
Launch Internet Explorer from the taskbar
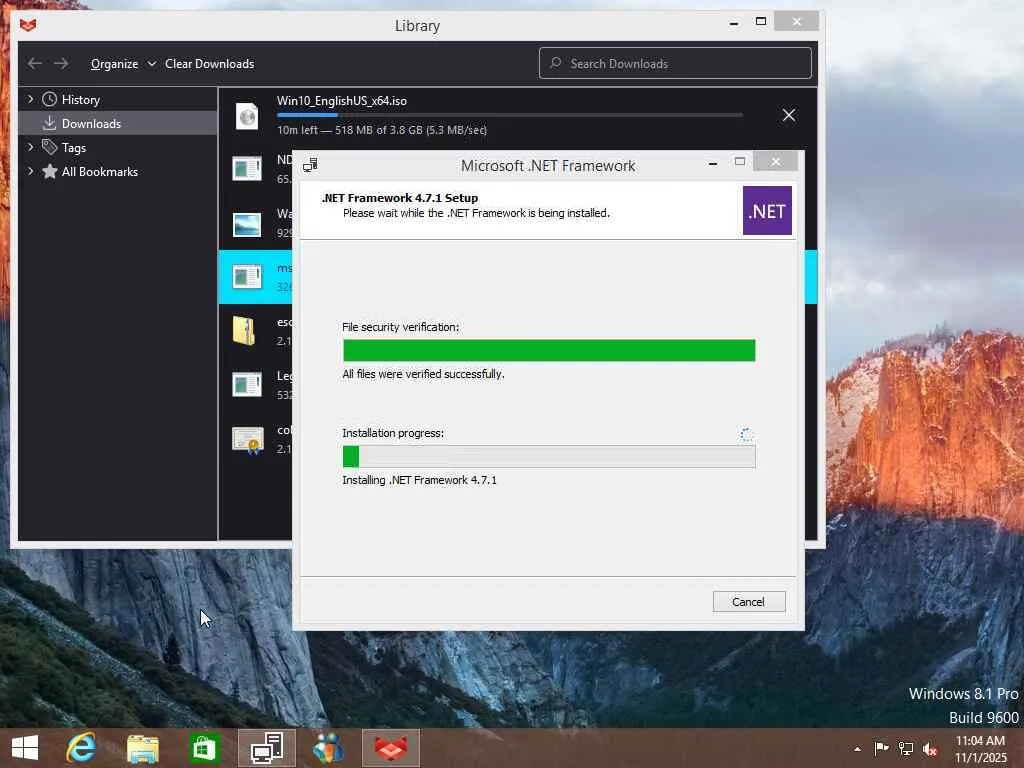81,748
